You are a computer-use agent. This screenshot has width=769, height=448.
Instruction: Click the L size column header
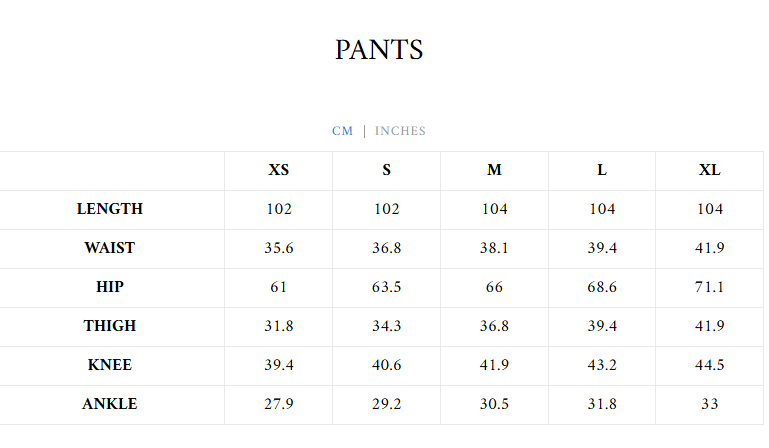[602, 170]
